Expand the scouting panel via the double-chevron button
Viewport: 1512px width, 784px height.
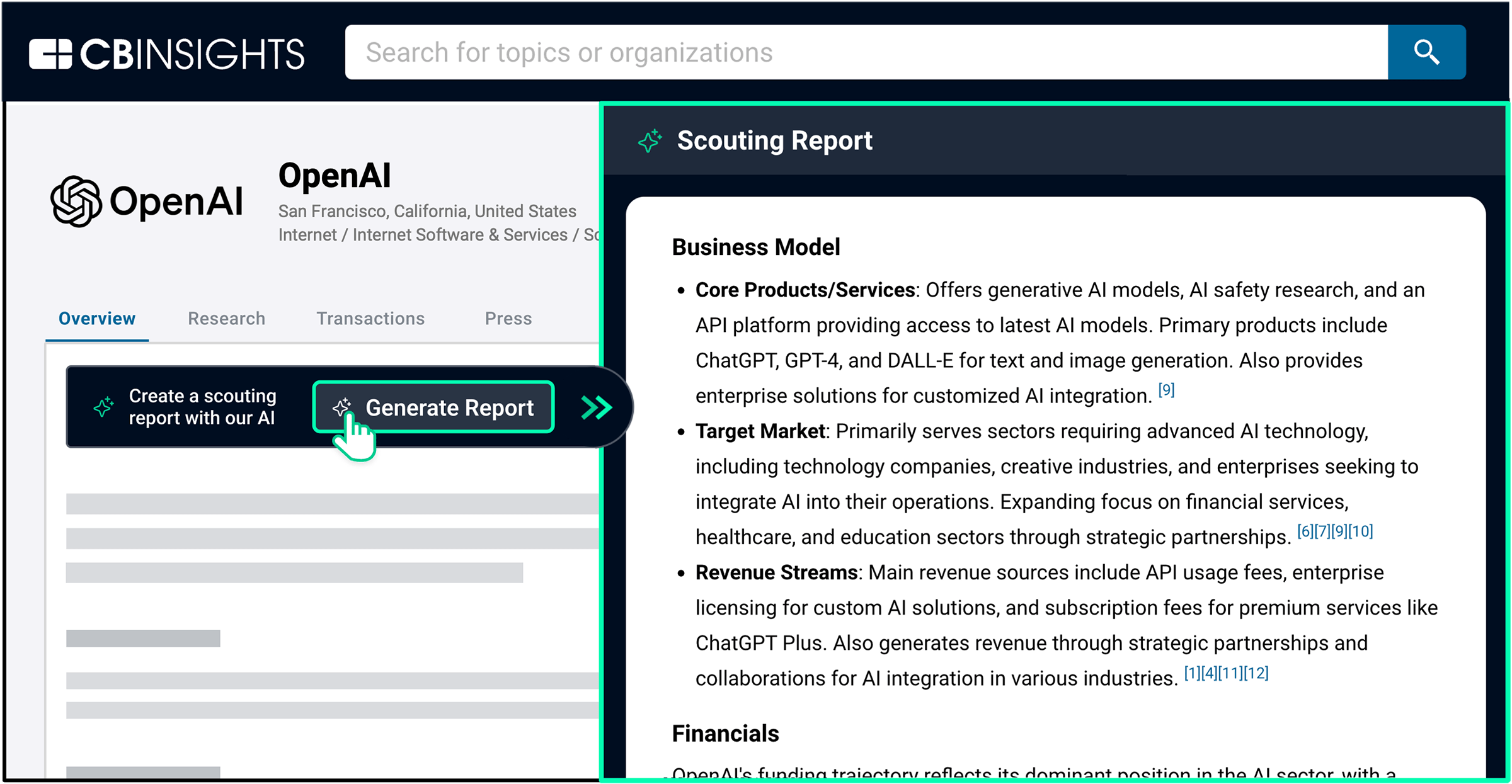(x=595, y=407)
